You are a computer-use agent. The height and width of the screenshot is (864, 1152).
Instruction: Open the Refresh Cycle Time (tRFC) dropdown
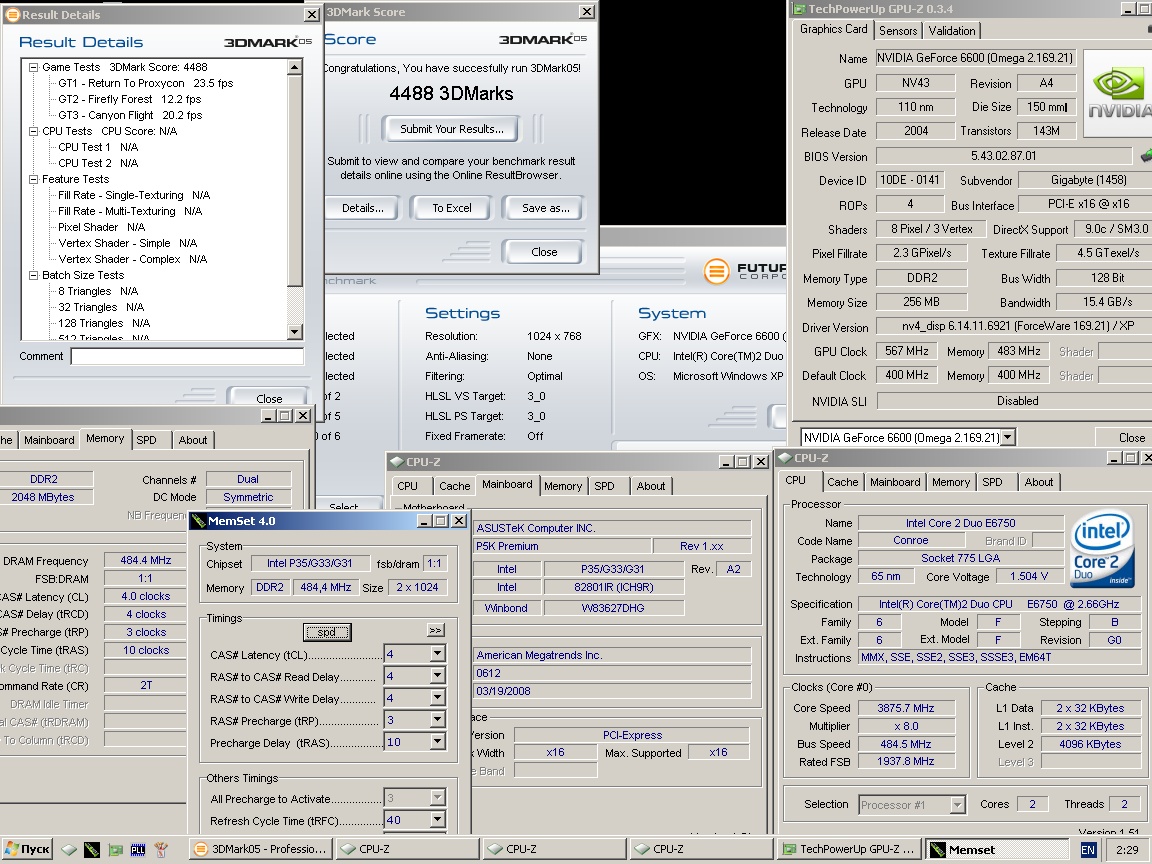(437, 819)
